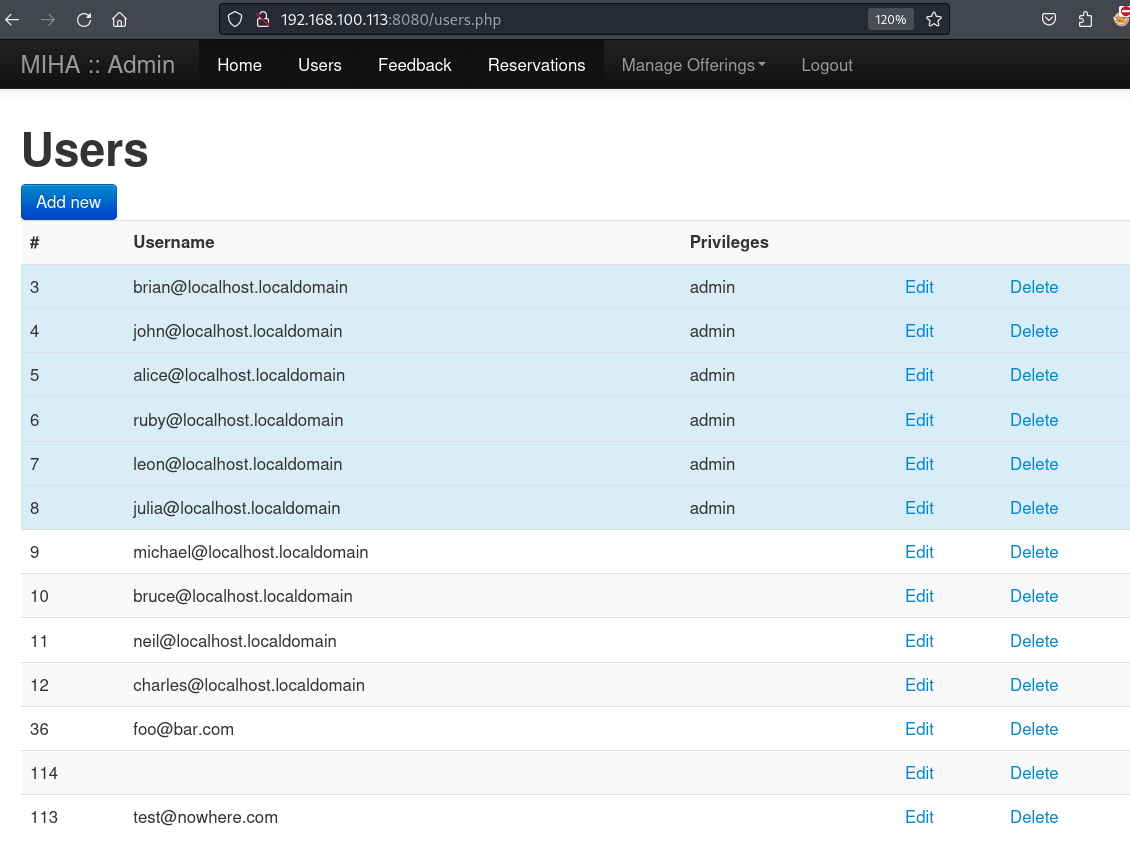Image resolution: width=1130 pixels, height=841 pixels.
Task: Click the shield tracking protection icon
Action: click(236, 19)
